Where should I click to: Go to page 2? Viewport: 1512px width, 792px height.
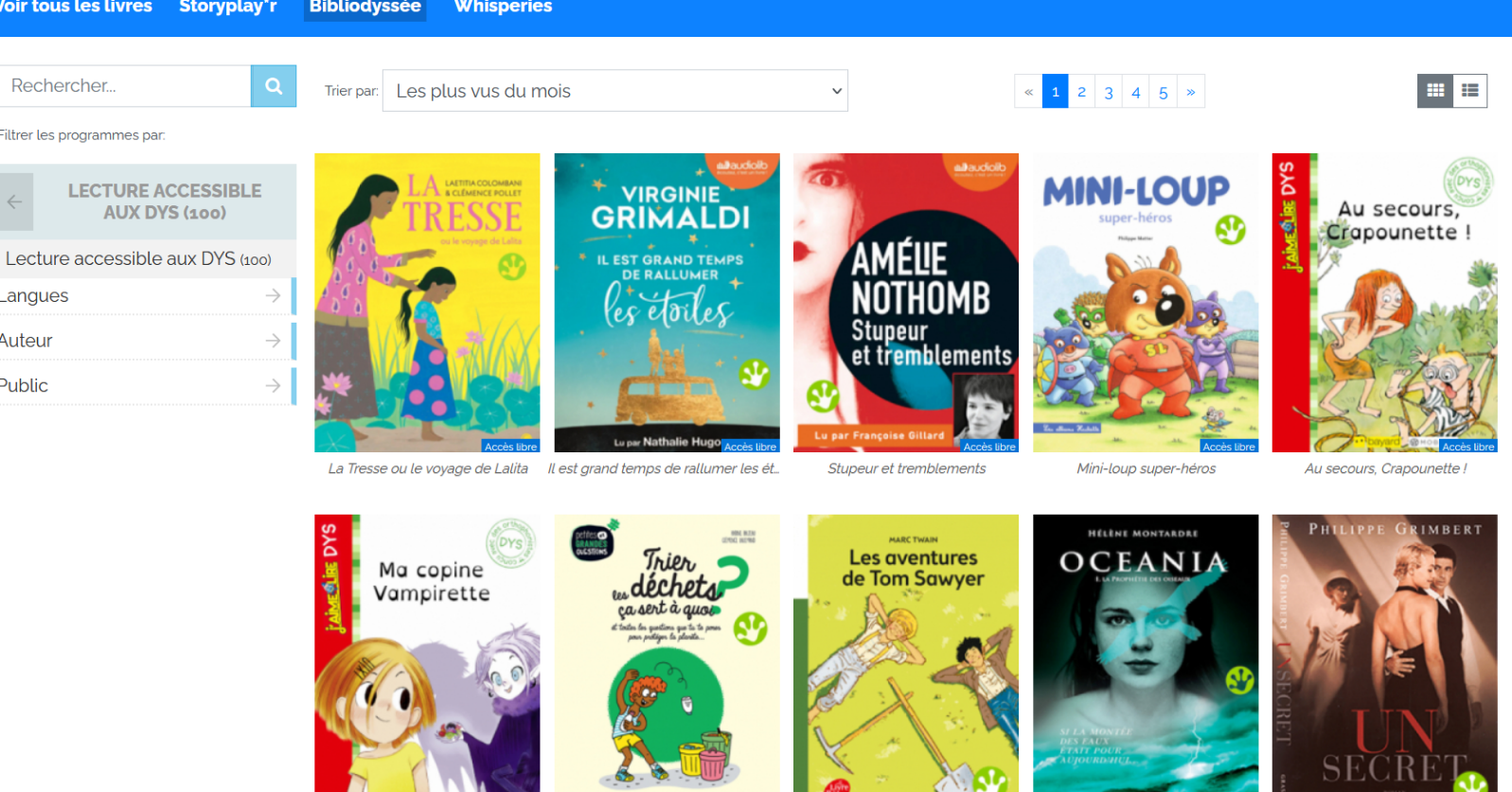coord(1082,92)
